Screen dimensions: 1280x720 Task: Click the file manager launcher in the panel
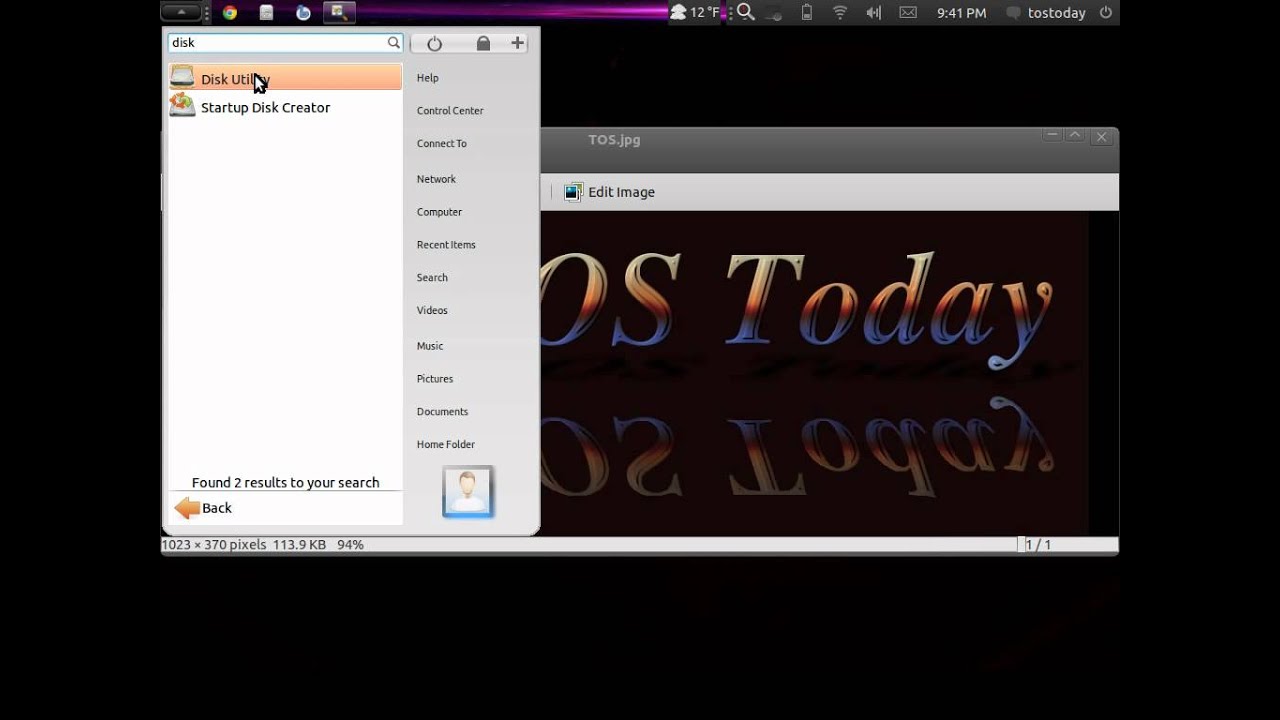(x=266, y=13)
